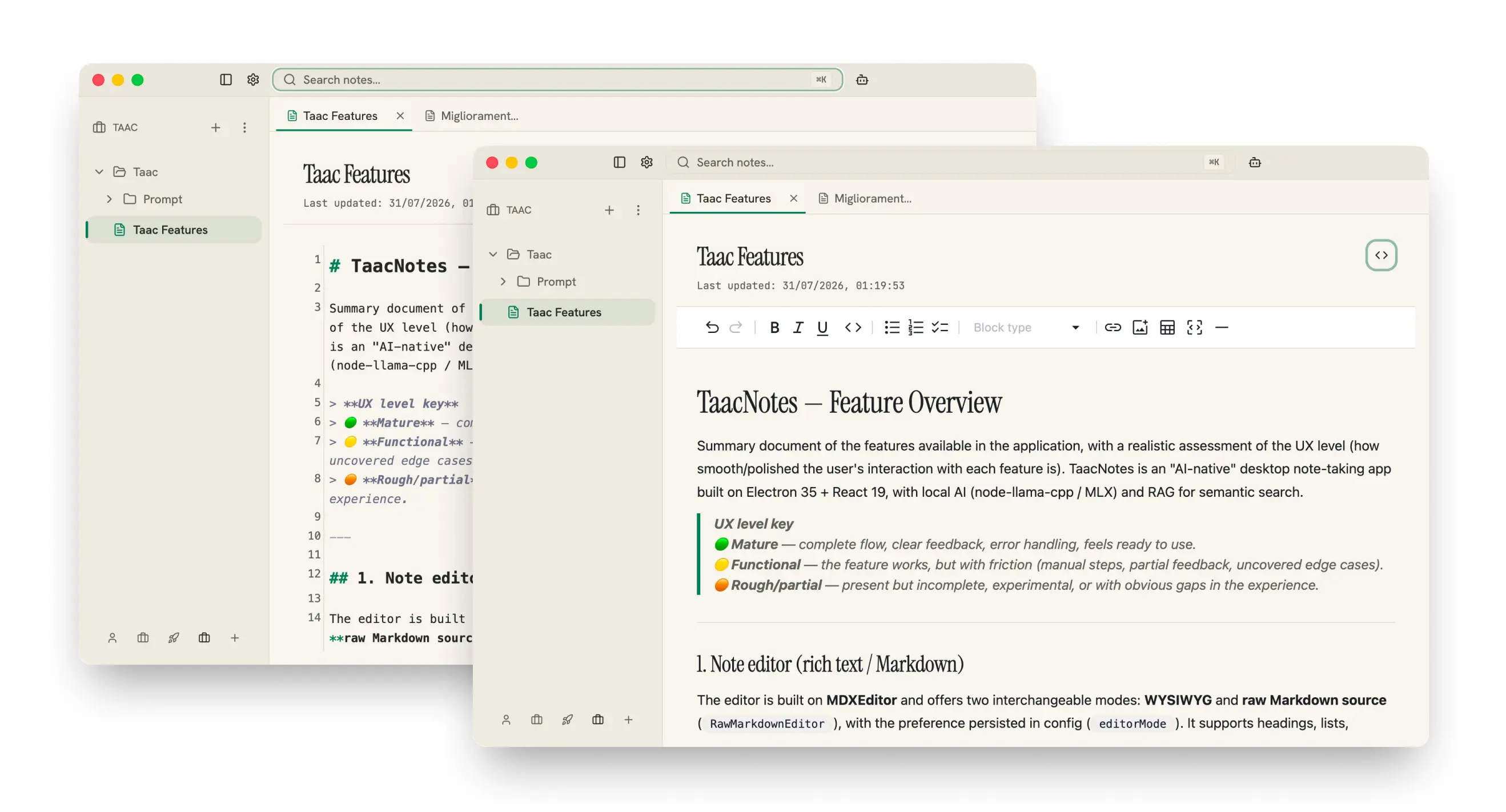The height and width of the screenshot is (812, 1506).
Task: Add a workspace via the plus at the bottom of the back window
Action: pyautogui.click(x=234, y=638)
